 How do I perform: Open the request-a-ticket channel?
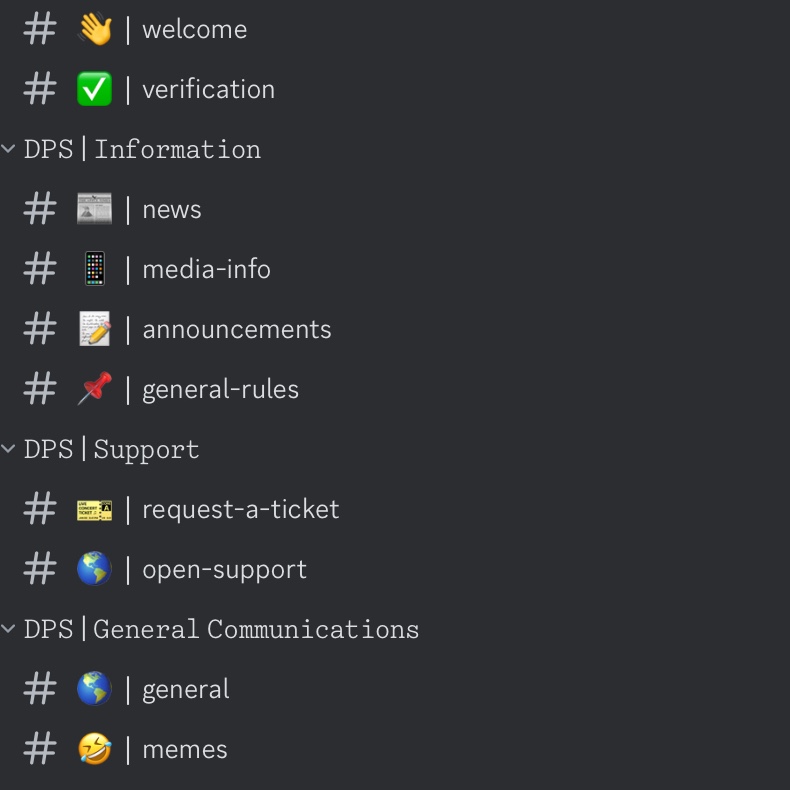click(240, 509)
